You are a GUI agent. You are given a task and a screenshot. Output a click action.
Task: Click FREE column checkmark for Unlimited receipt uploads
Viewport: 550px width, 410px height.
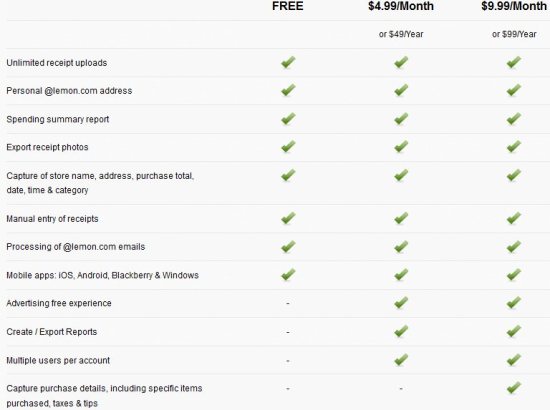288,62
